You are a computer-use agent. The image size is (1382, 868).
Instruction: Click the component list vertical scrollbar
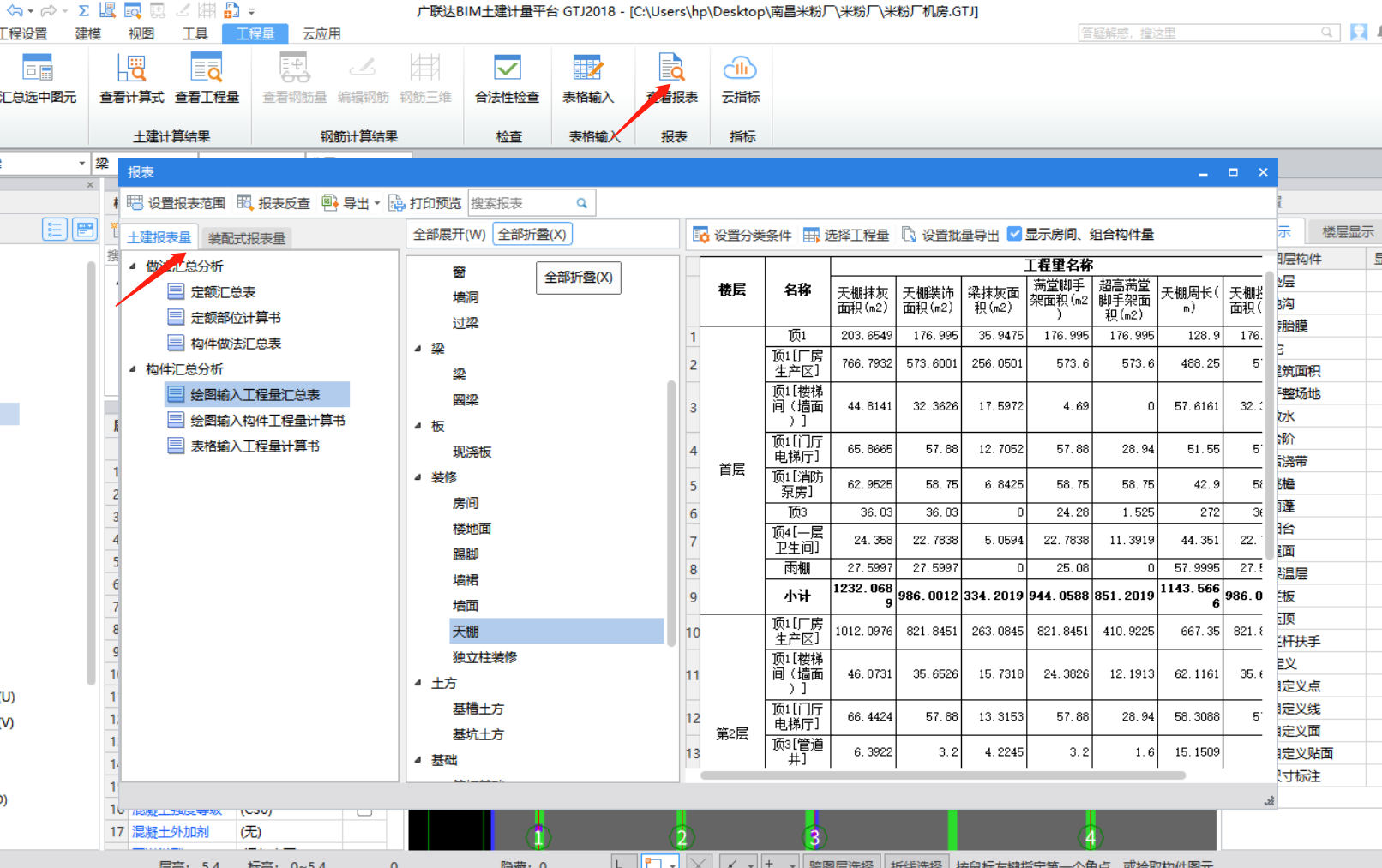[670, 514]
